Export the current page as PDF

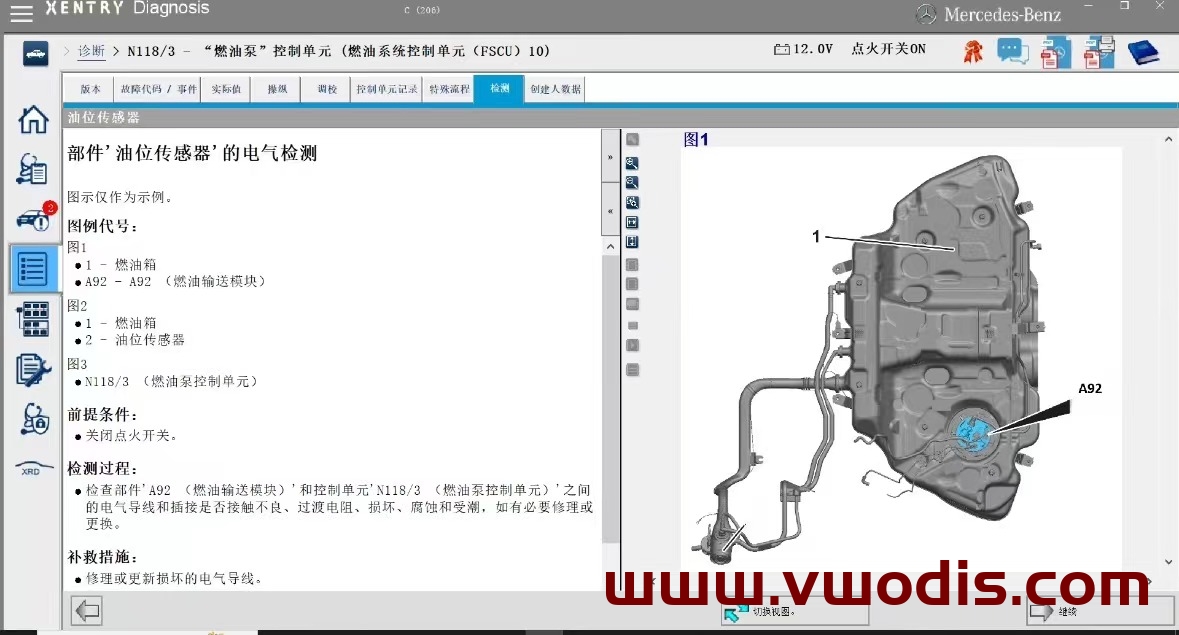point(1055,51)
